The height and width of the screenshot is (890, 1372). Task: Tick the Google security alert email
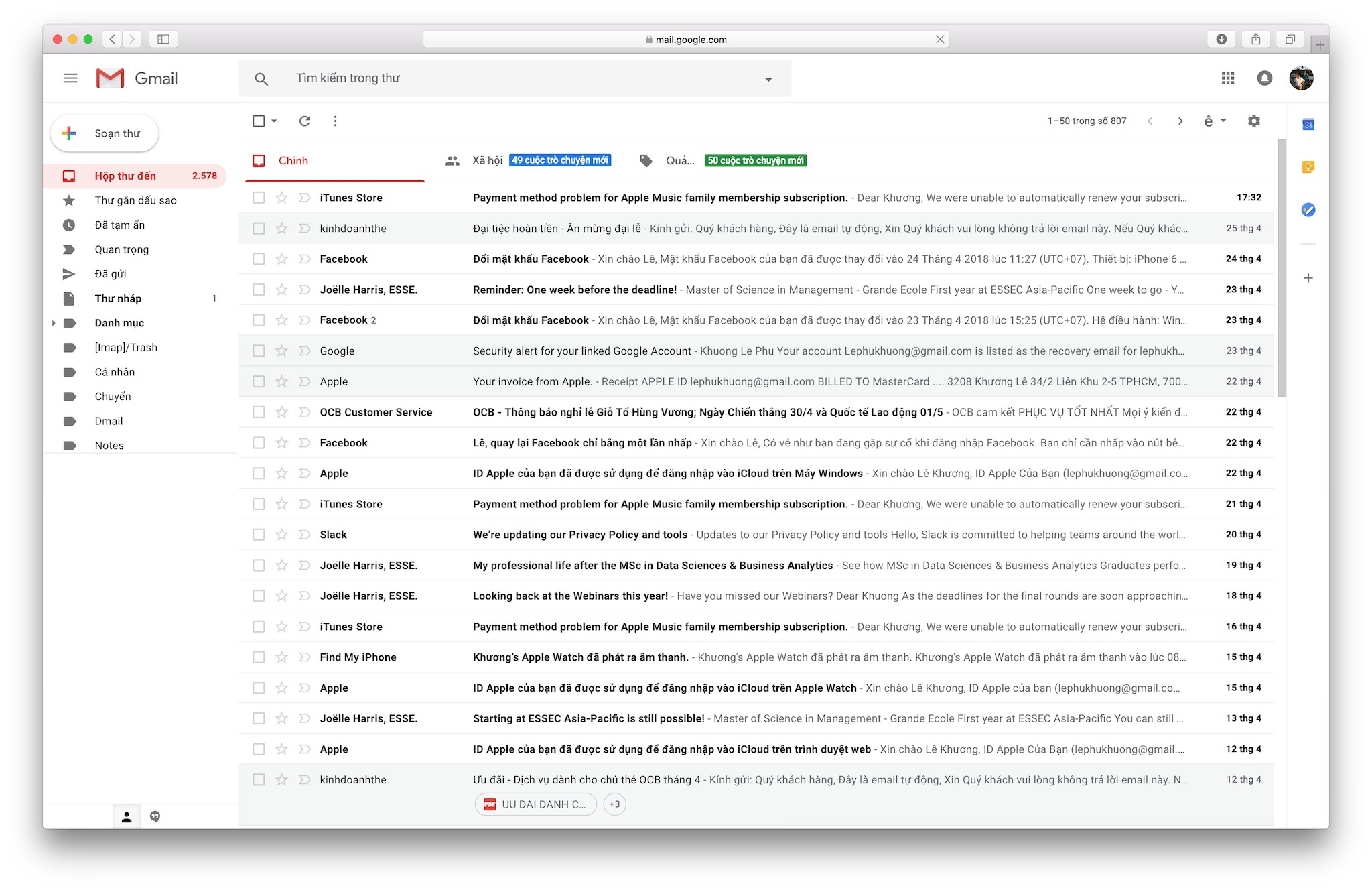coord(259,351)
